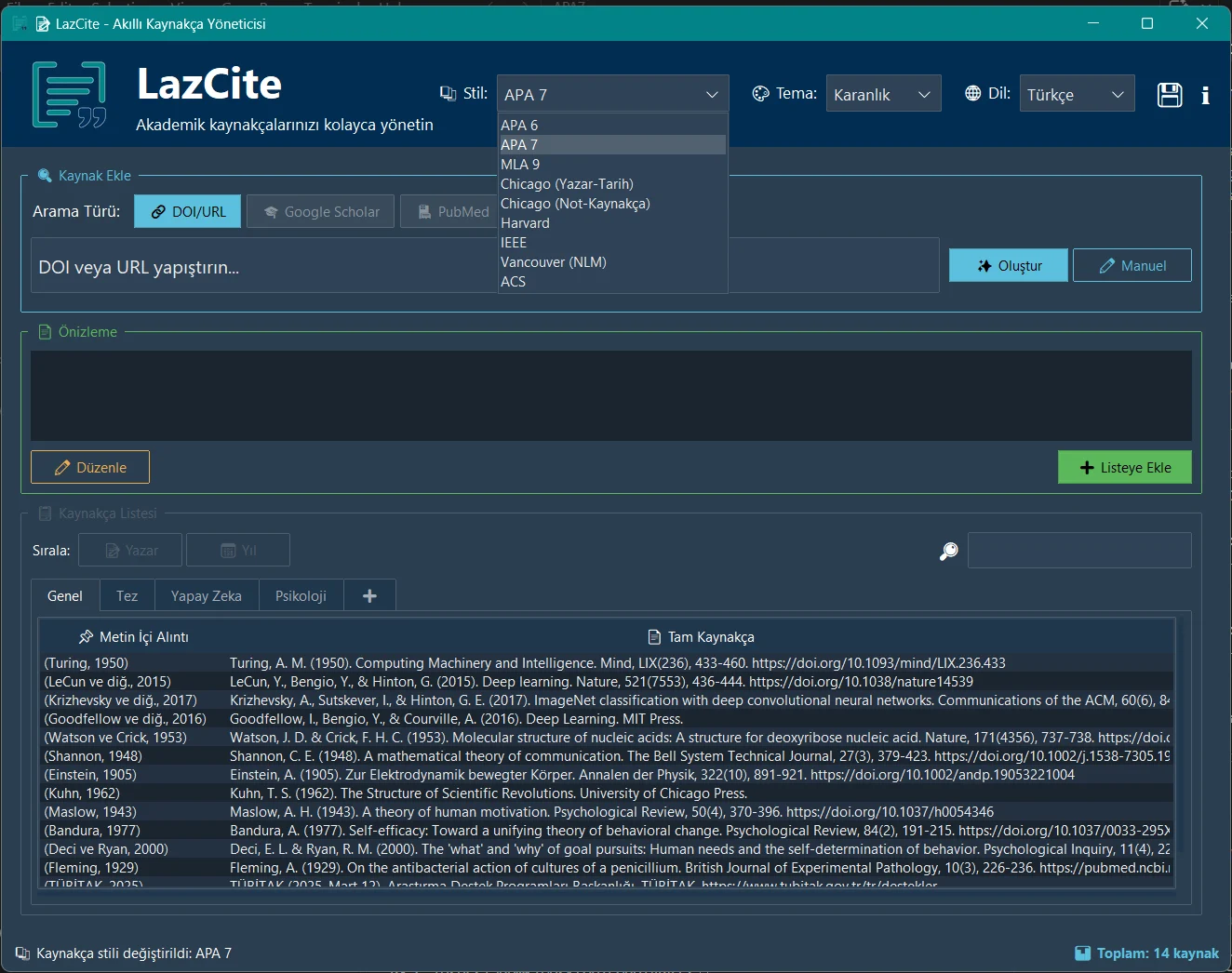
Task: Click the document icon beside Tam Kaynakça
Action: coord(654,636)
